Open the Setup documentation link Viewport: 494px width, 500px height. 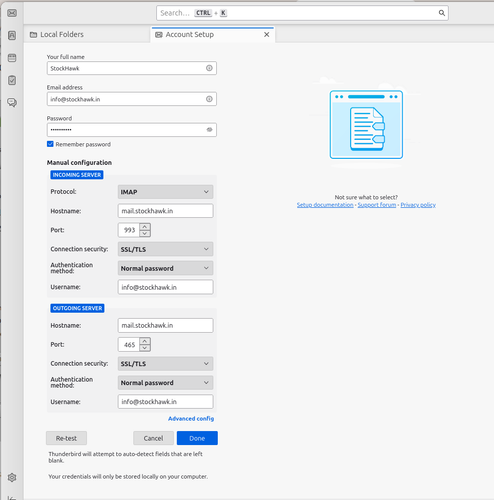[325, 205]
